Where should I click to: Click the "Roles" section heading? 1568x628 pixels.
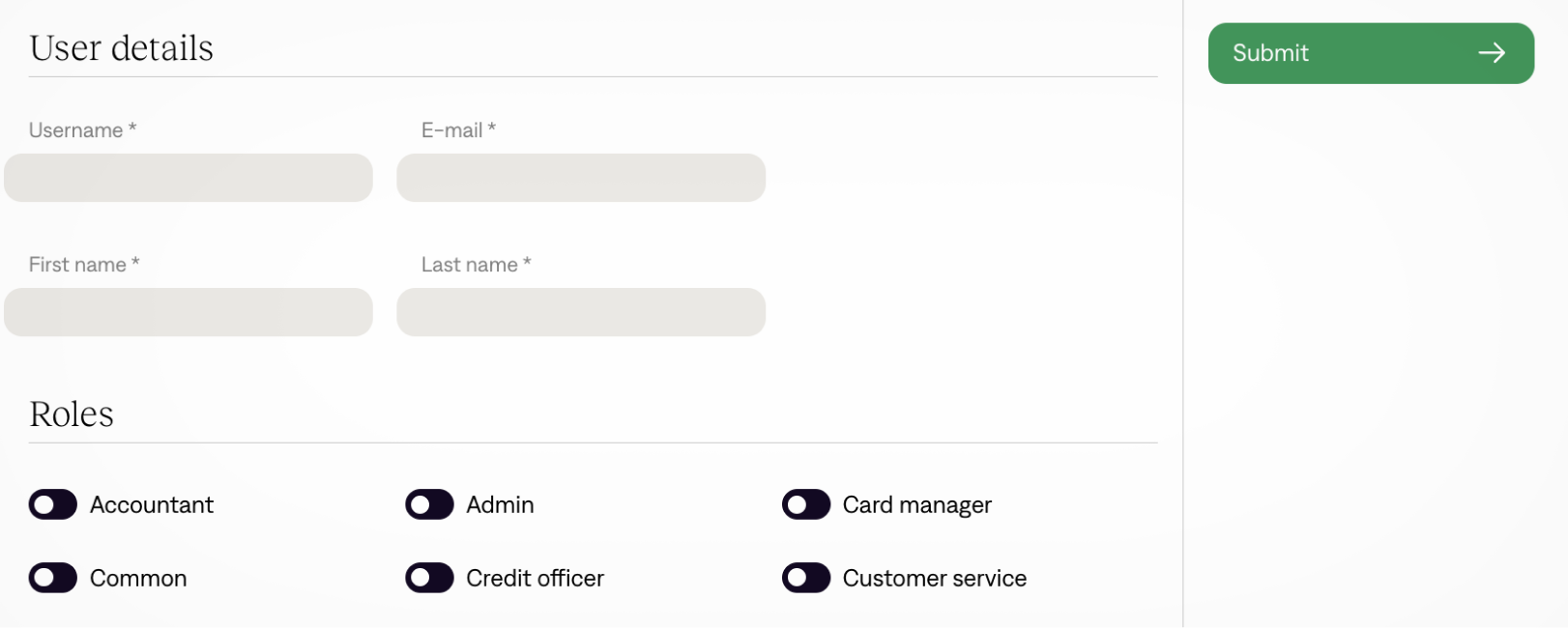coord(72,414)
